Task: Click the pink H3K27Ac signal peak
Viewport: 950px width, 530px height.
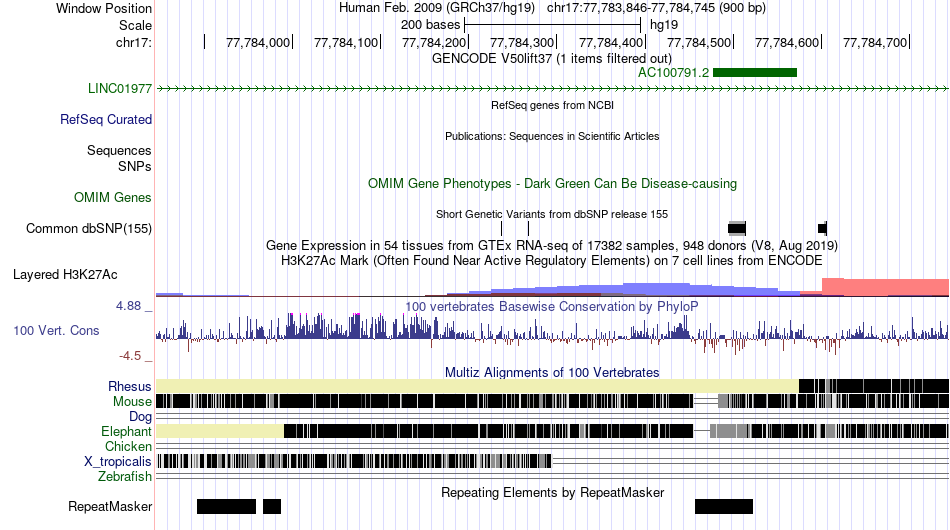Action: point(885,287)
